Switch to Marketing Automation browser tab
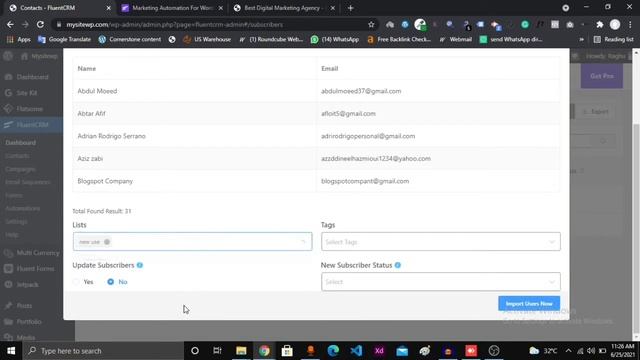The height and width of the screenshot is (360, 640). 172,8
